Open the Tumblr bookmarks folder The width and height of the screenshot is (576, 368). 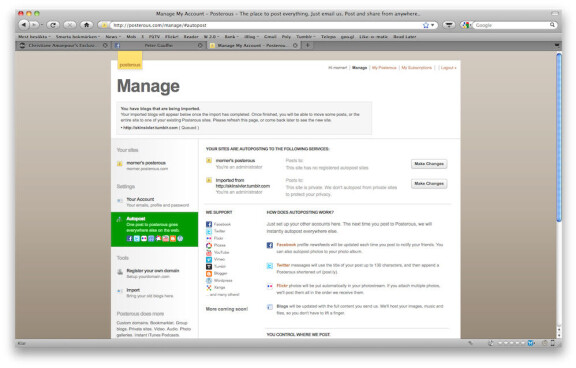click(306, 37)
